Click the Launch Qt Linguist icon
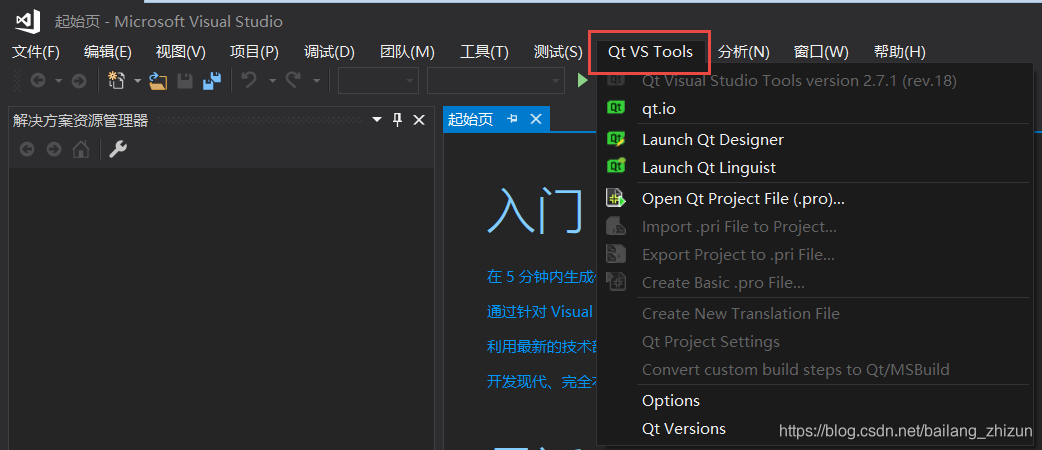1042x450 pixels. pyautogui.click(x=616, y=166)
